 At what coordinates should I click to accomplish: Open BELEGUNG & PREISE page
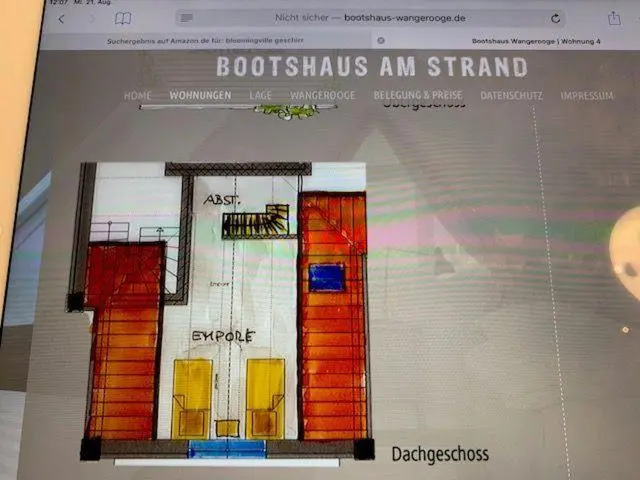[419, 96]
